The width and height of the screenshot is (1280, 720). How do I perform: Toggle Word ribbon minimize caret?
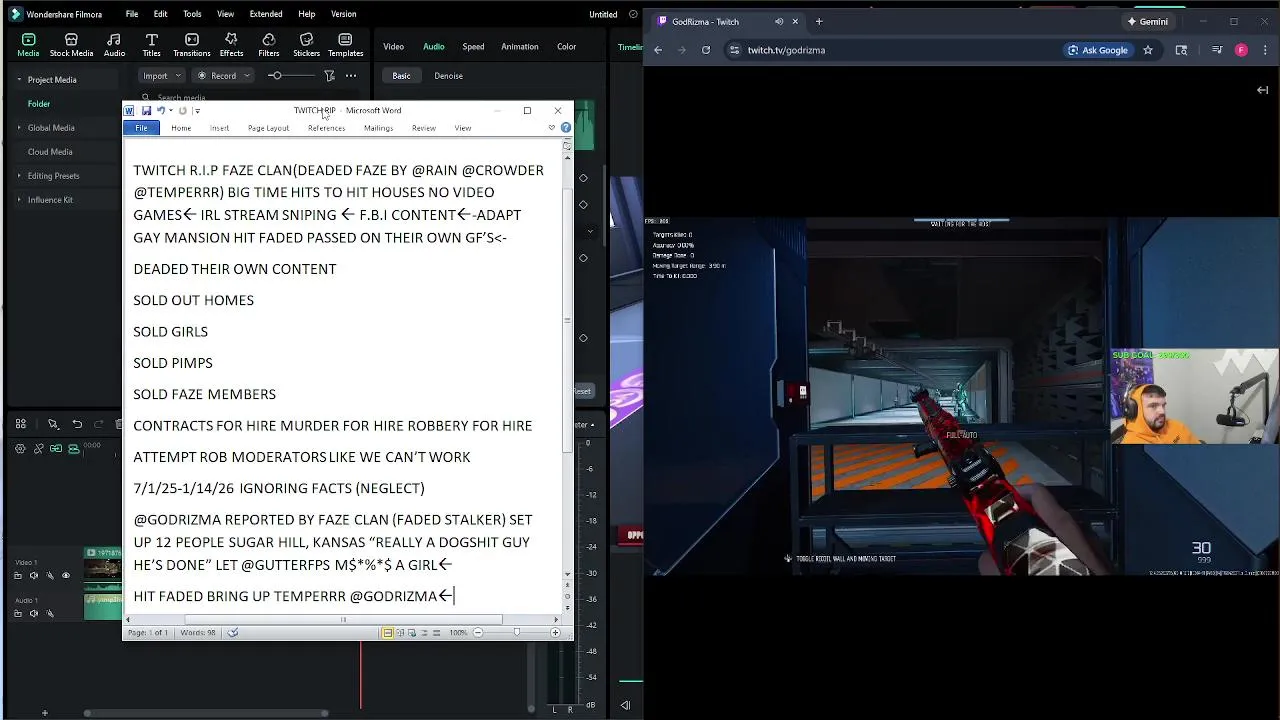[x=551, y=128]
